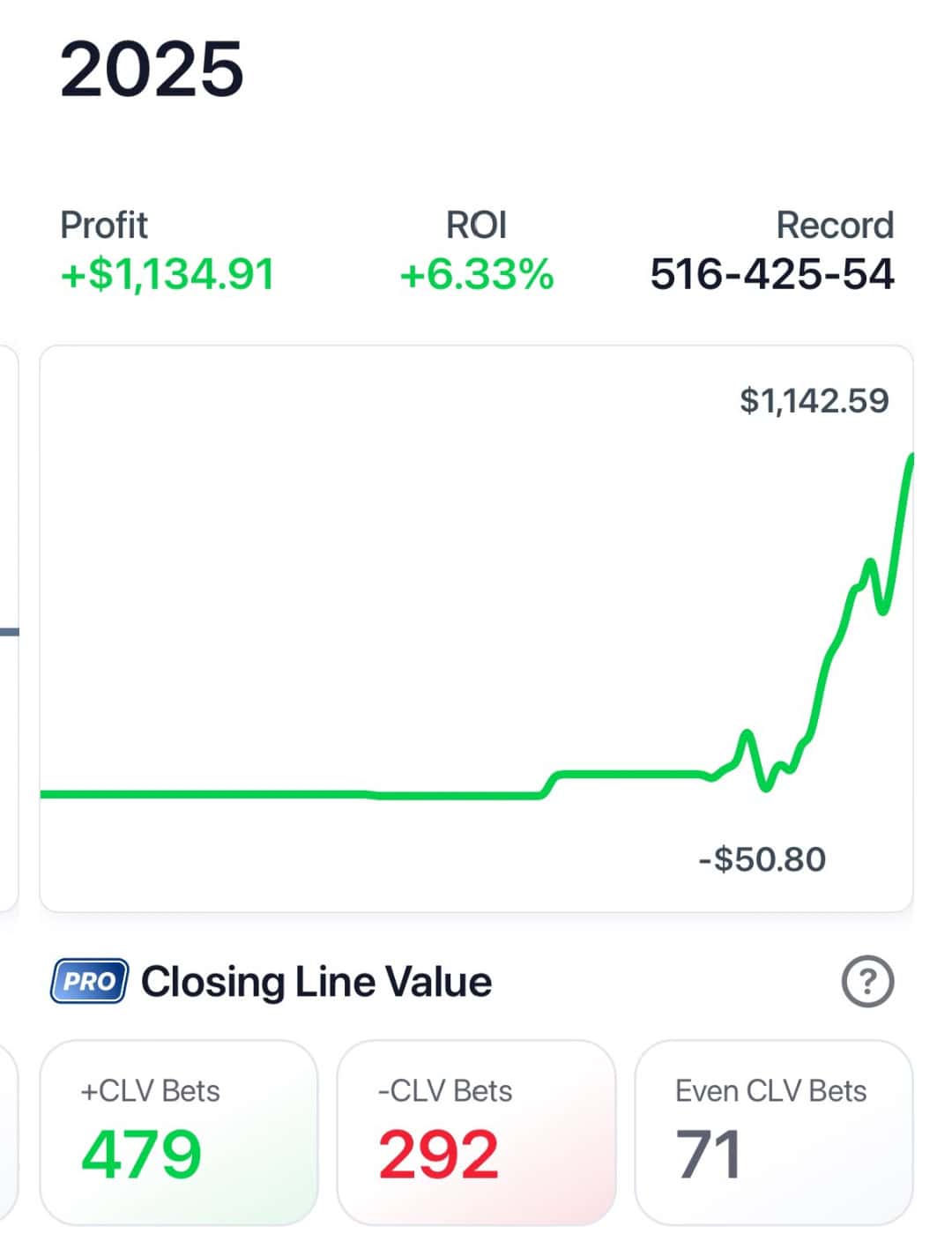
Task: Tap the PRO badge icon
Action: tap(90, 981)
